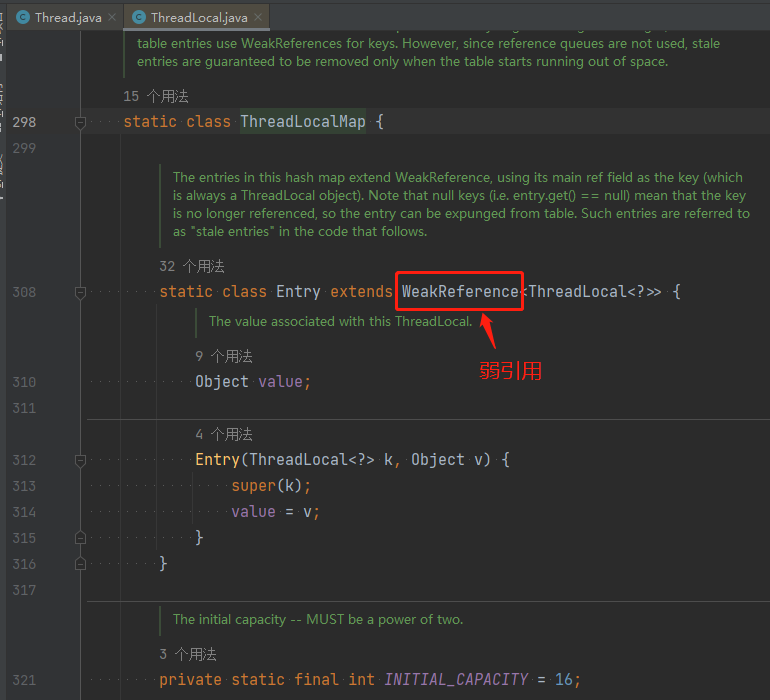Switch to the Thread.java tab

pos(61,18)
